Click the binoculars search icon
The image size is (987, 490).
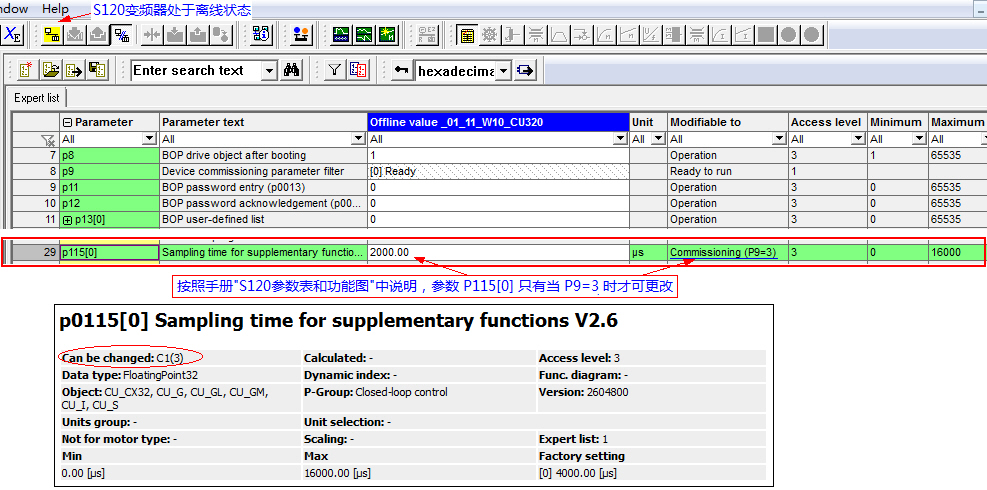pyautogui.click(x=291, y=70)
